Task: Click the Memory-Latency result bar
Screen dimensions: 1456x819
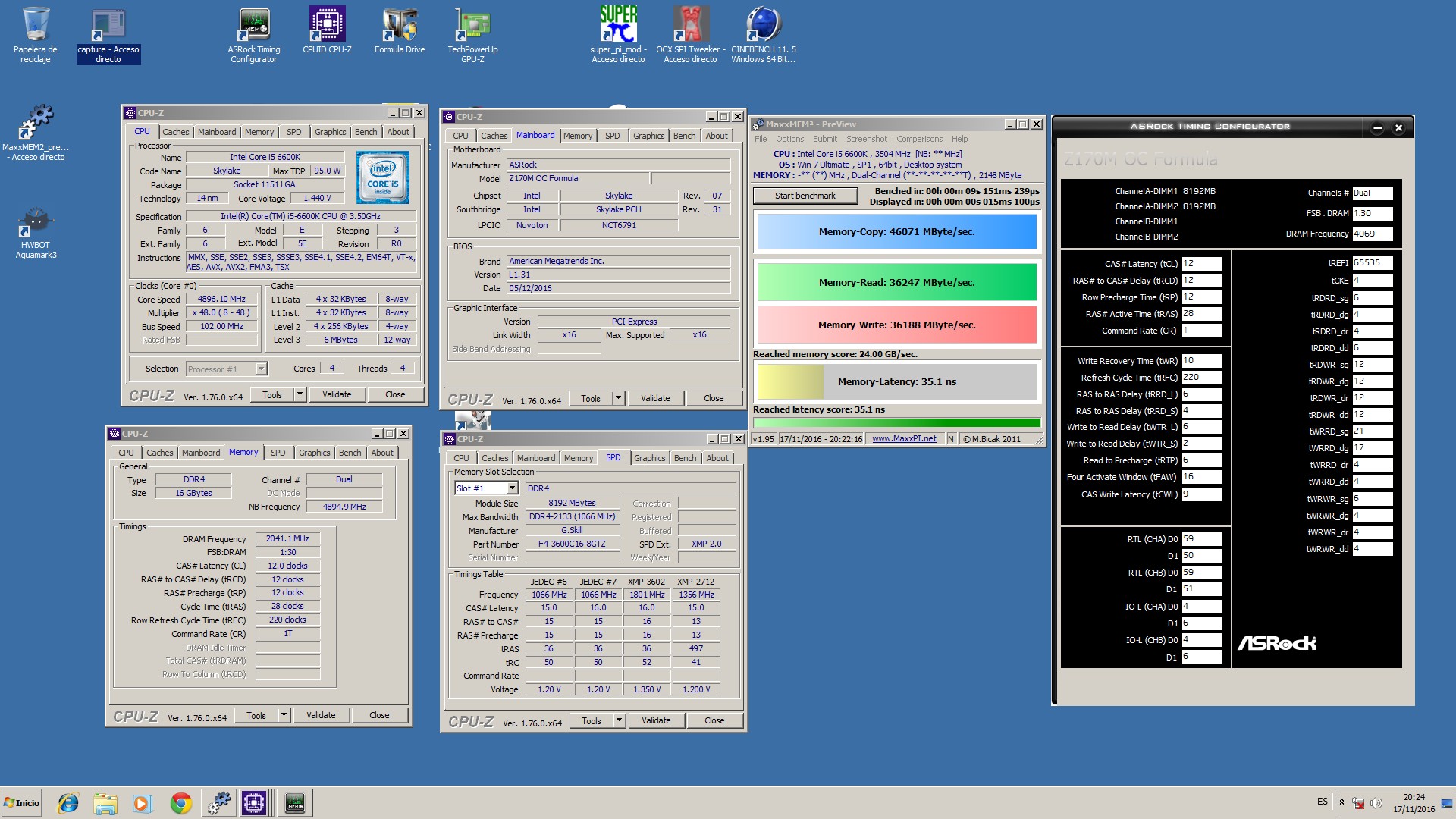Action: (897, 381)
